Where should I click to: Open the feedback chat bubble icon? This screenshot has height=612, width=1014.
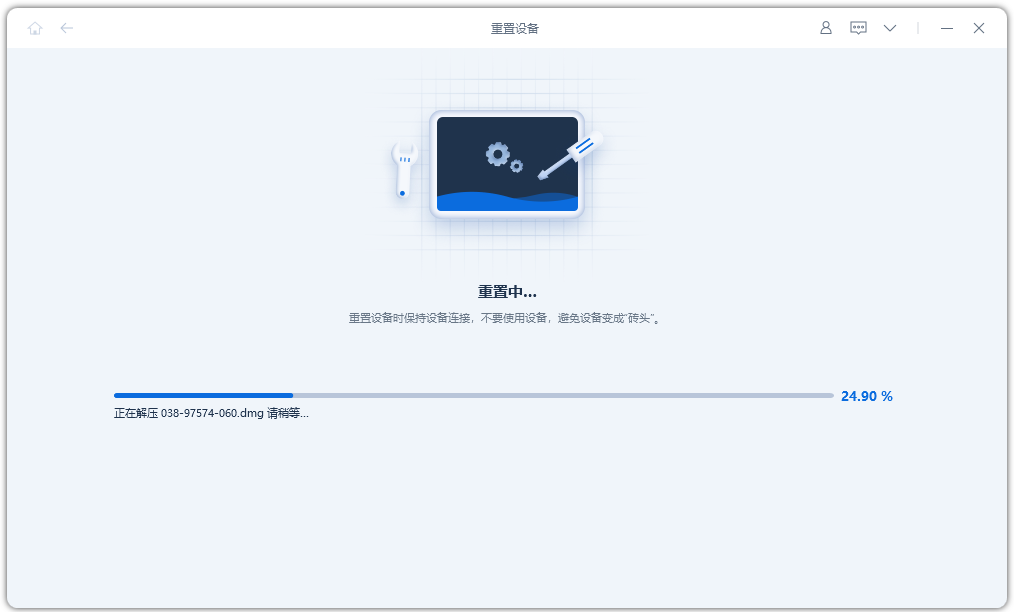coord(858,28)
